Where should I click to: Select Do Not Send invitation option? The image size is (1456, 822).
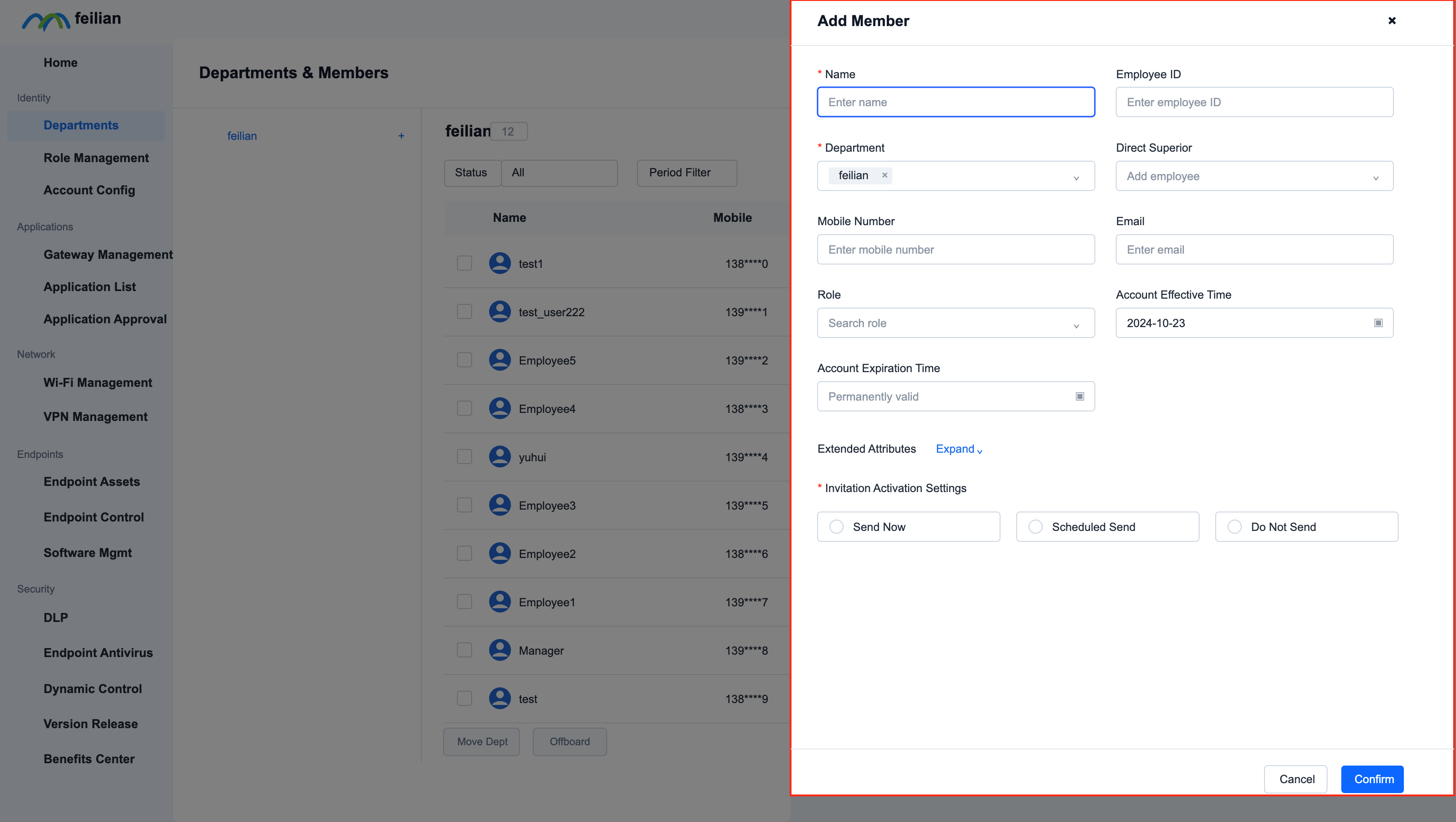(x=1306, y=526)
